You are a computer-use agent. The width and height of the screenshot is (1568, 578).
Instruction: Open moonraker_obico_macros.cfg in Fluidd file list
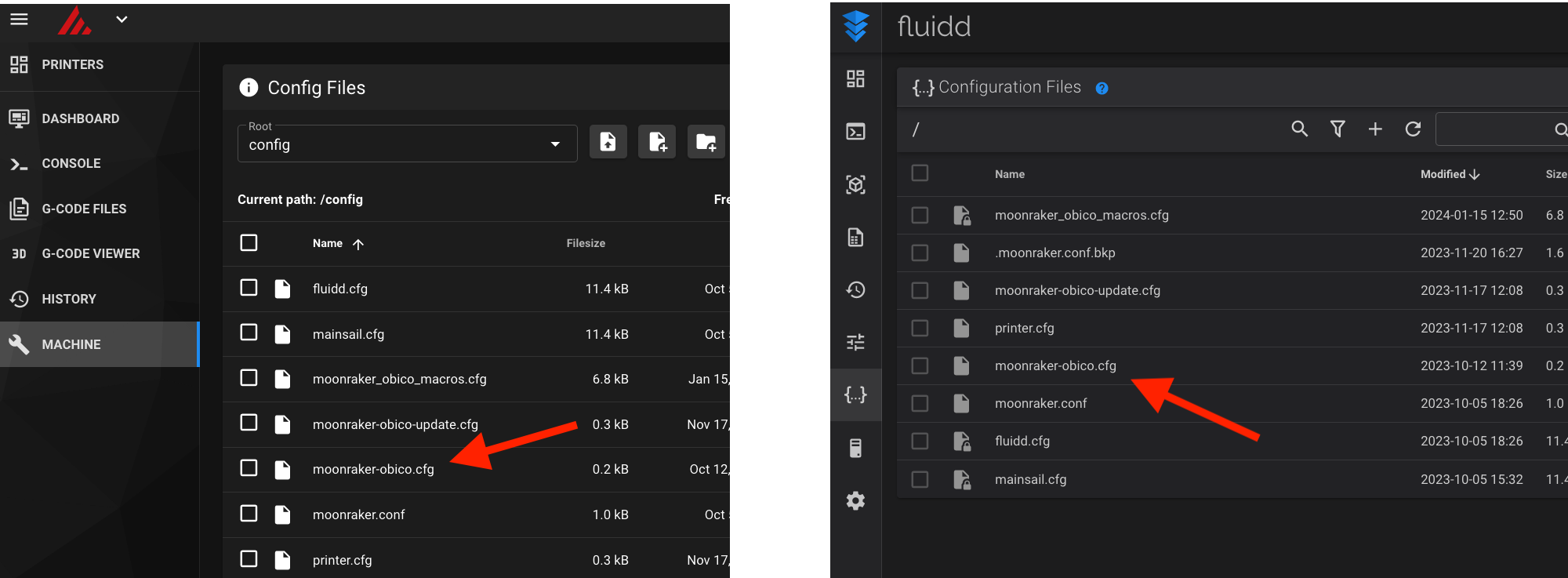(1081, 215)
